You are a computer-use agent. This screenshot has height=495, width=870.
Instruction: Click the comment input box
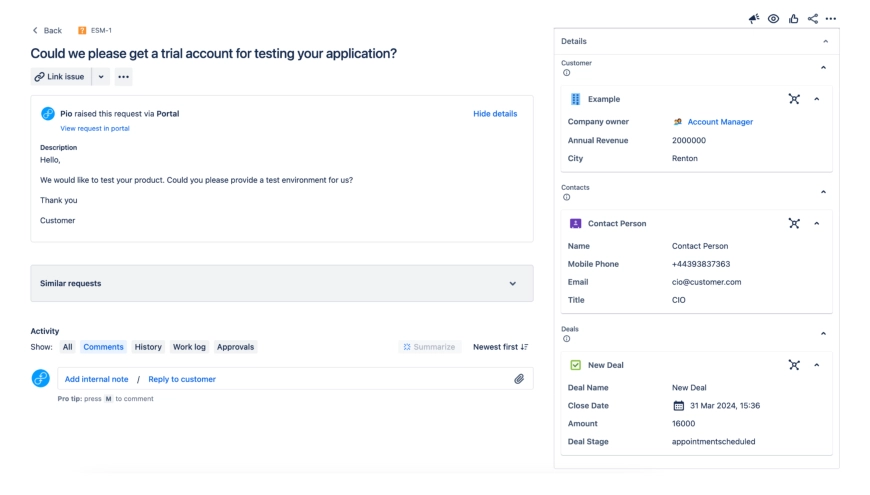pyautogui.click(x=295, y=378)
